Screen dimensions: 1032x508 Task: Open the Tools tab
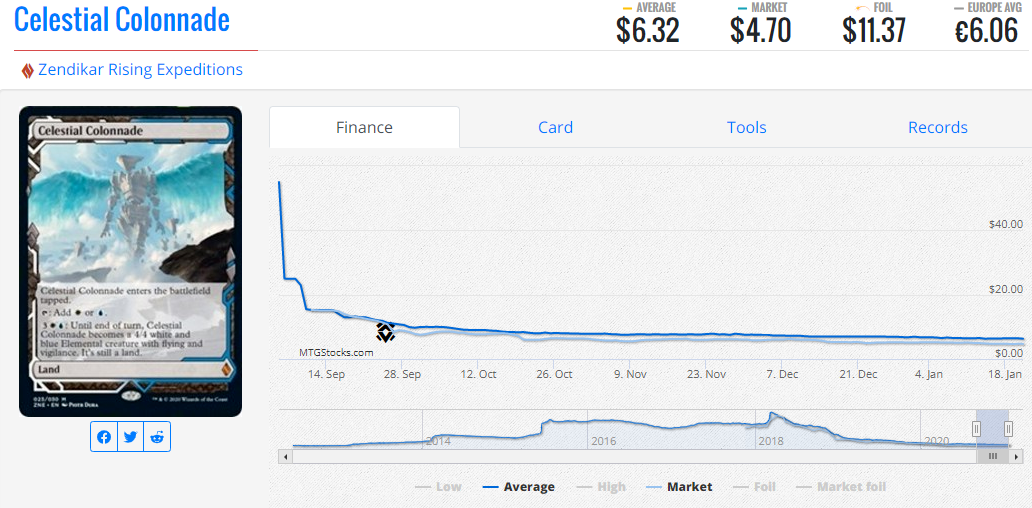pyautogui.click(x=746, y=127)
